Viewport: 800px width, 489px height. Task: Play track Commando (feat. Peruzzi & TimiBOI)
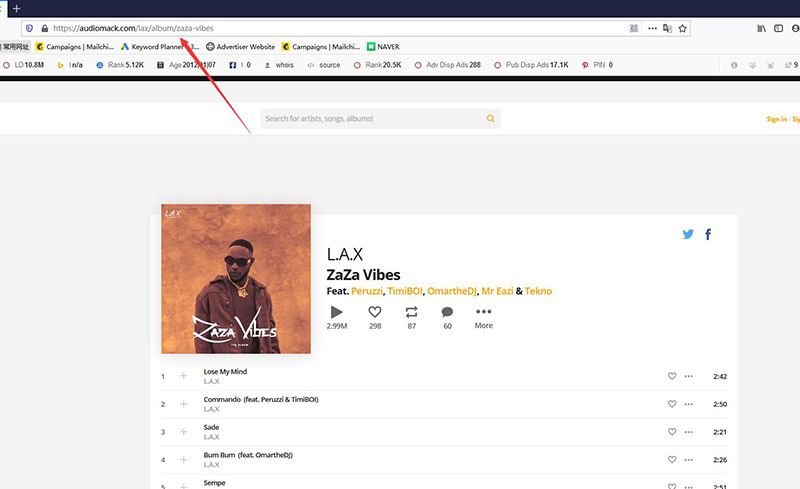click(x=261, y=400)
